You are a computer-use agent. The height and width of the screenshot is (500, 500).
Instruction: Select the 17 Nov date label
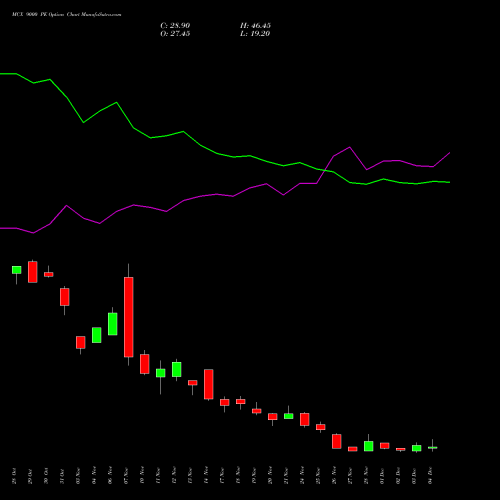[x=222, y=476]
